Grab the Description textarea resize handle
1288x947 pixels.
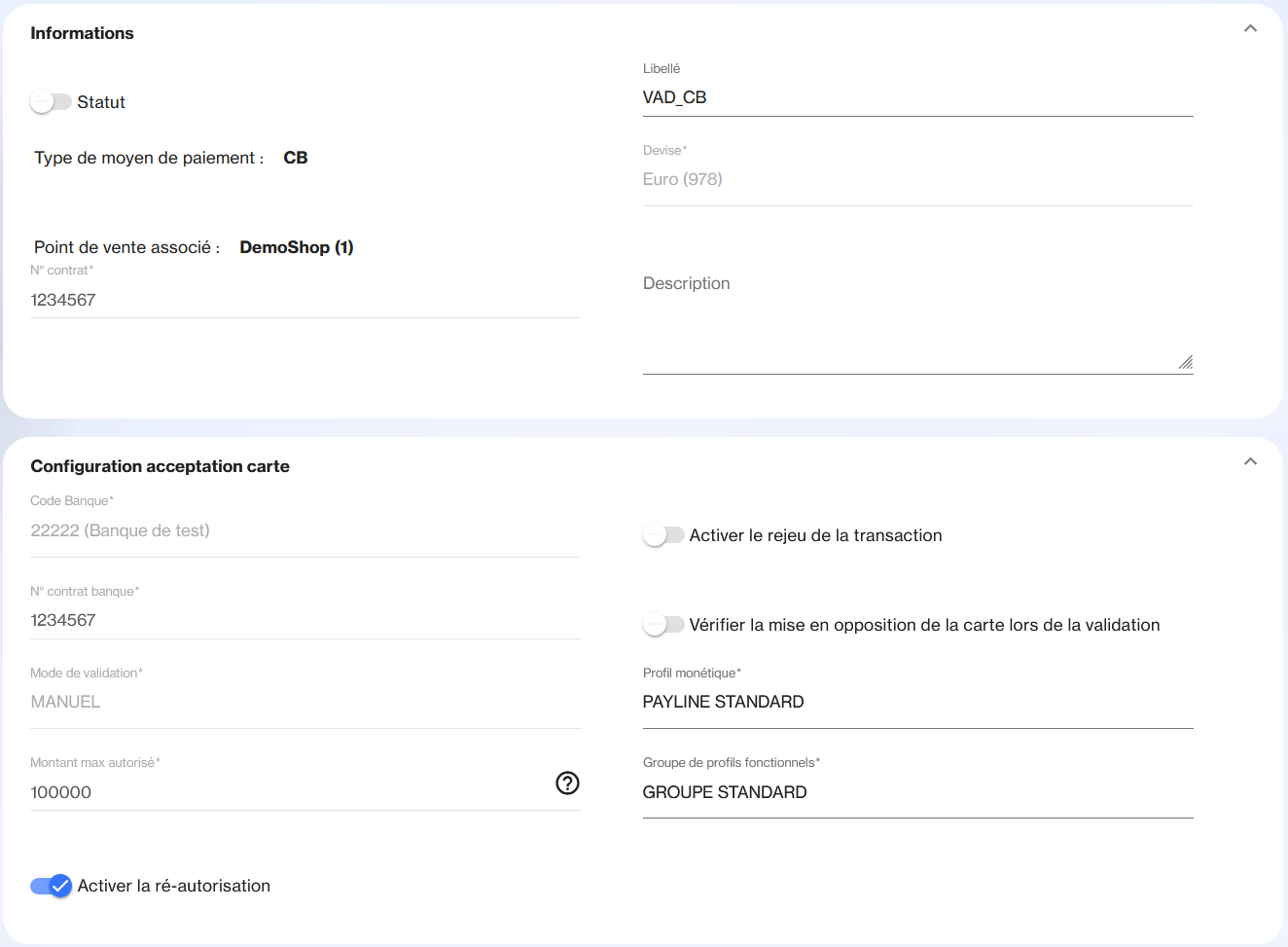(x=1185, y=362)
